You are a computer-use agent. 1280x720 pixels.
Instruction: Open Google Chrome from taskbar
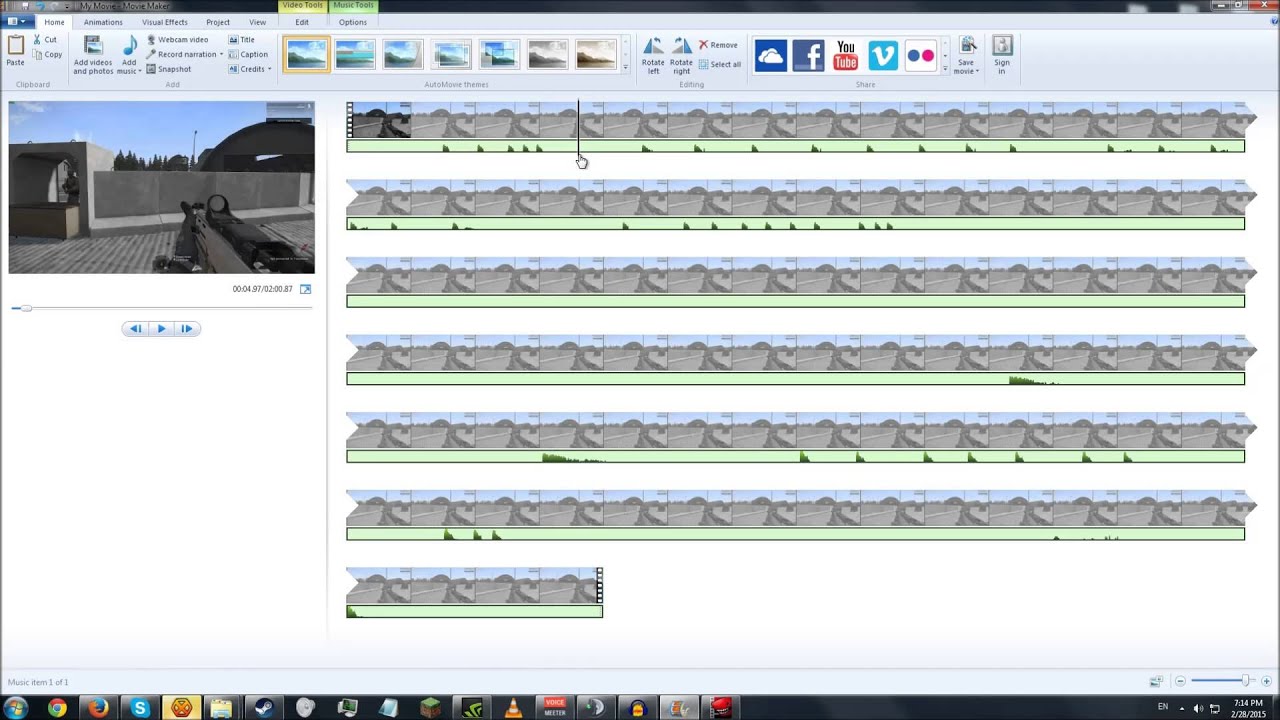[57, 708]
